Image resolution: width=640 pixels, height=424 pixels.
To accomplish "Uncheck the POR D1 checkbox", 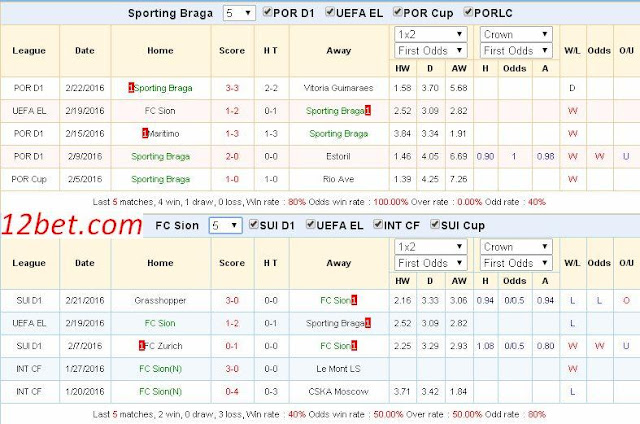I will [x=268, y=12].
